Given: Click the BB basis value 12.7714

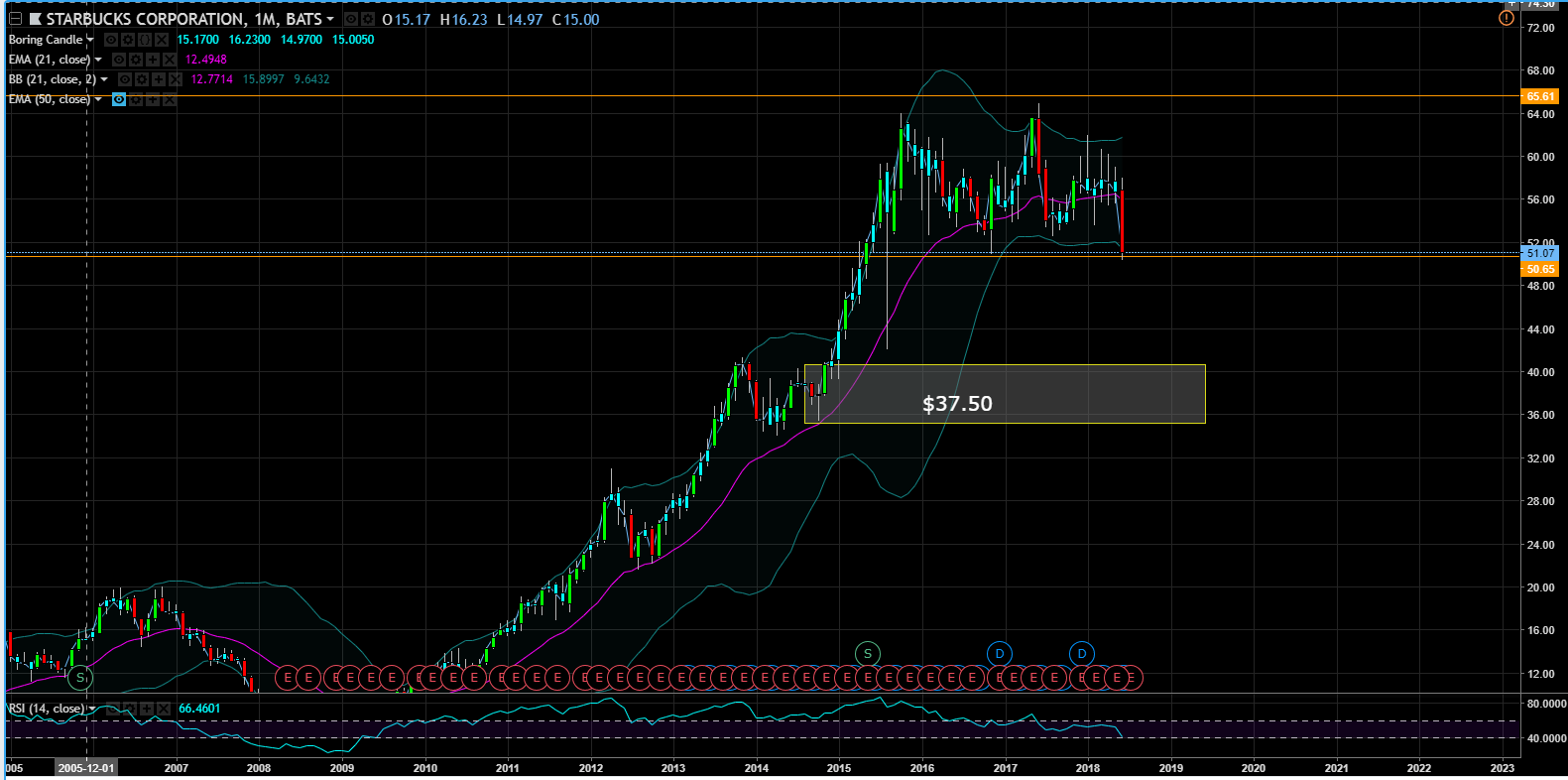Looking at the screenshot, I should coord(212,79).
